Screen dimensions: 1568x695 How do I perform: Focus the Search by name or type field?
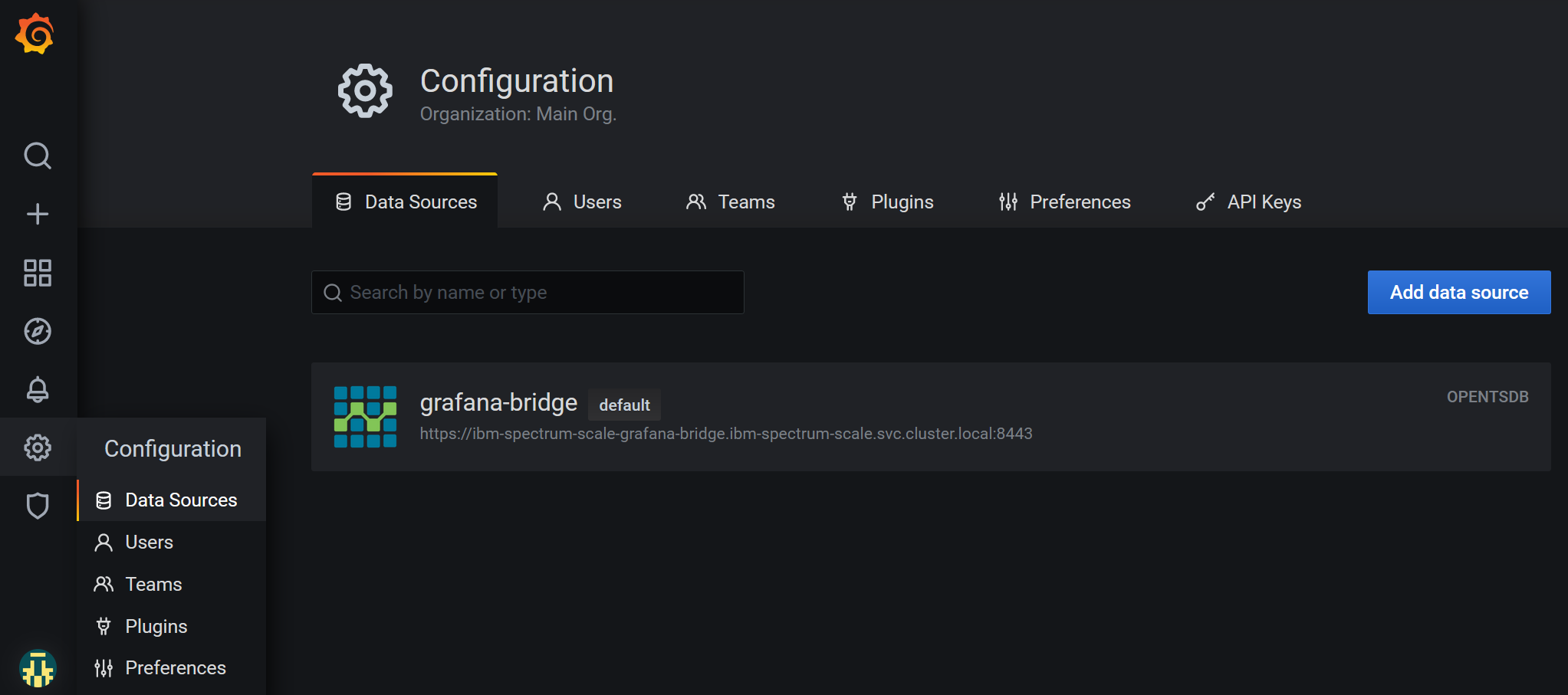(528, 292)
